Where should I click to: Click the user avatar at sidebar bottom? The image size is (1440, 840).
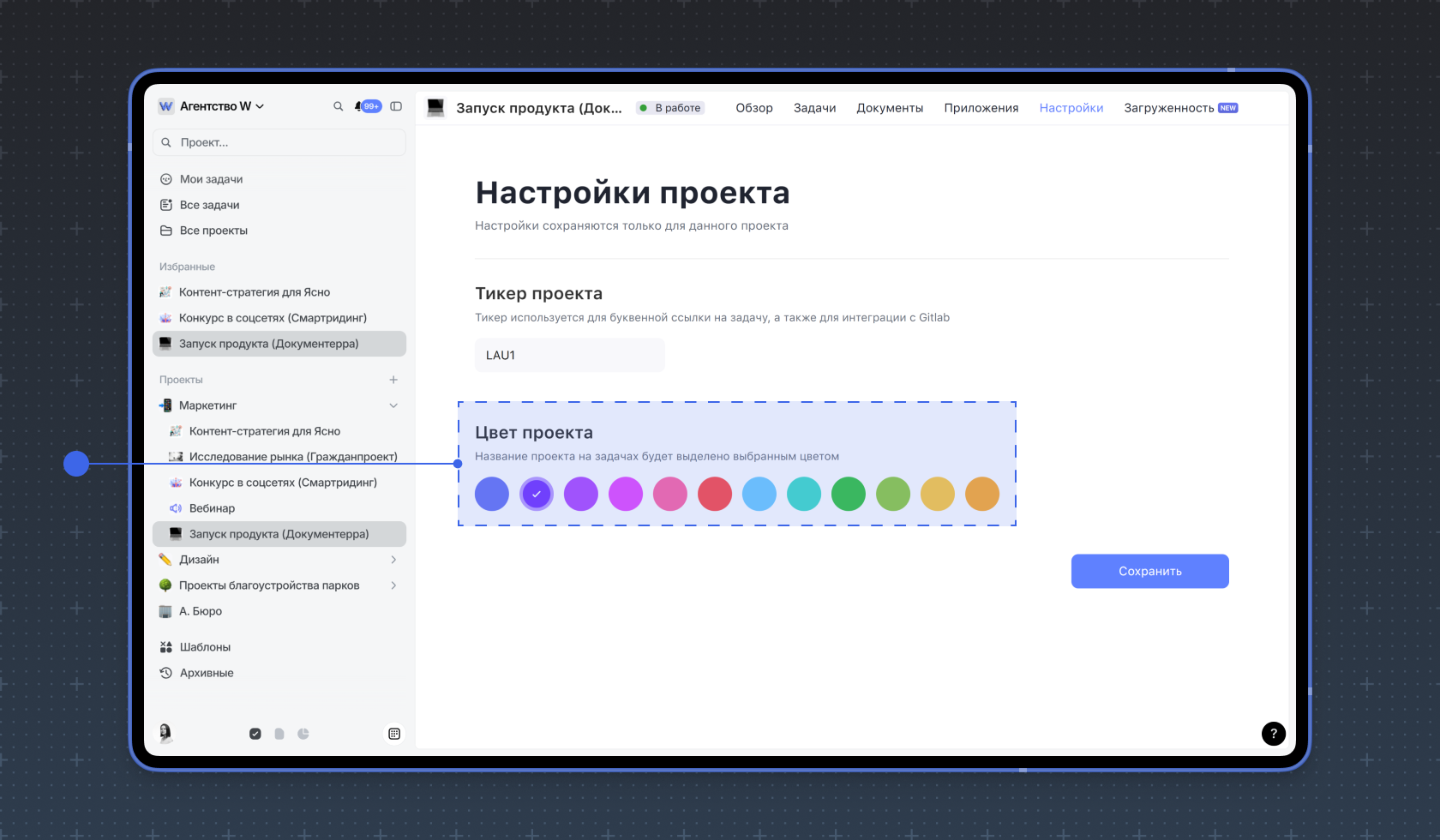[165, 733]
